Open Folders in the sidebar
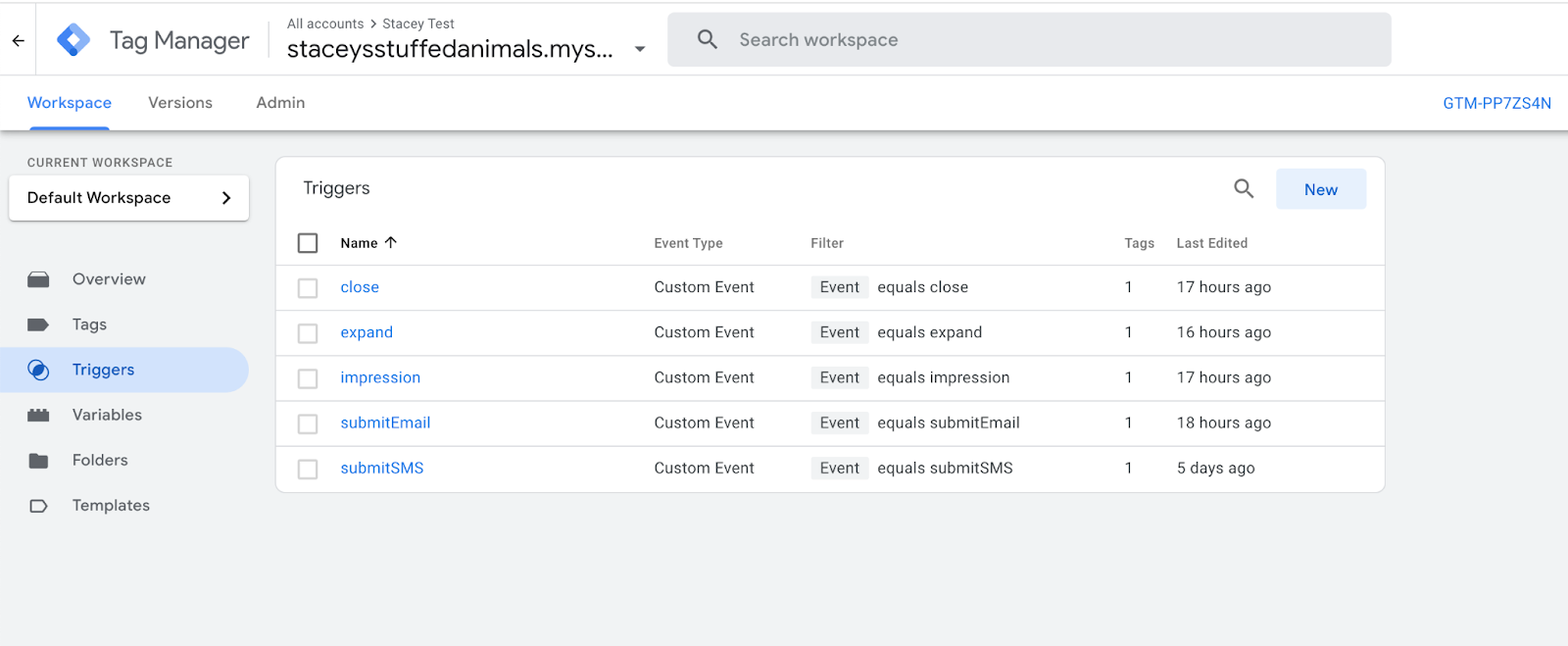 100,460
